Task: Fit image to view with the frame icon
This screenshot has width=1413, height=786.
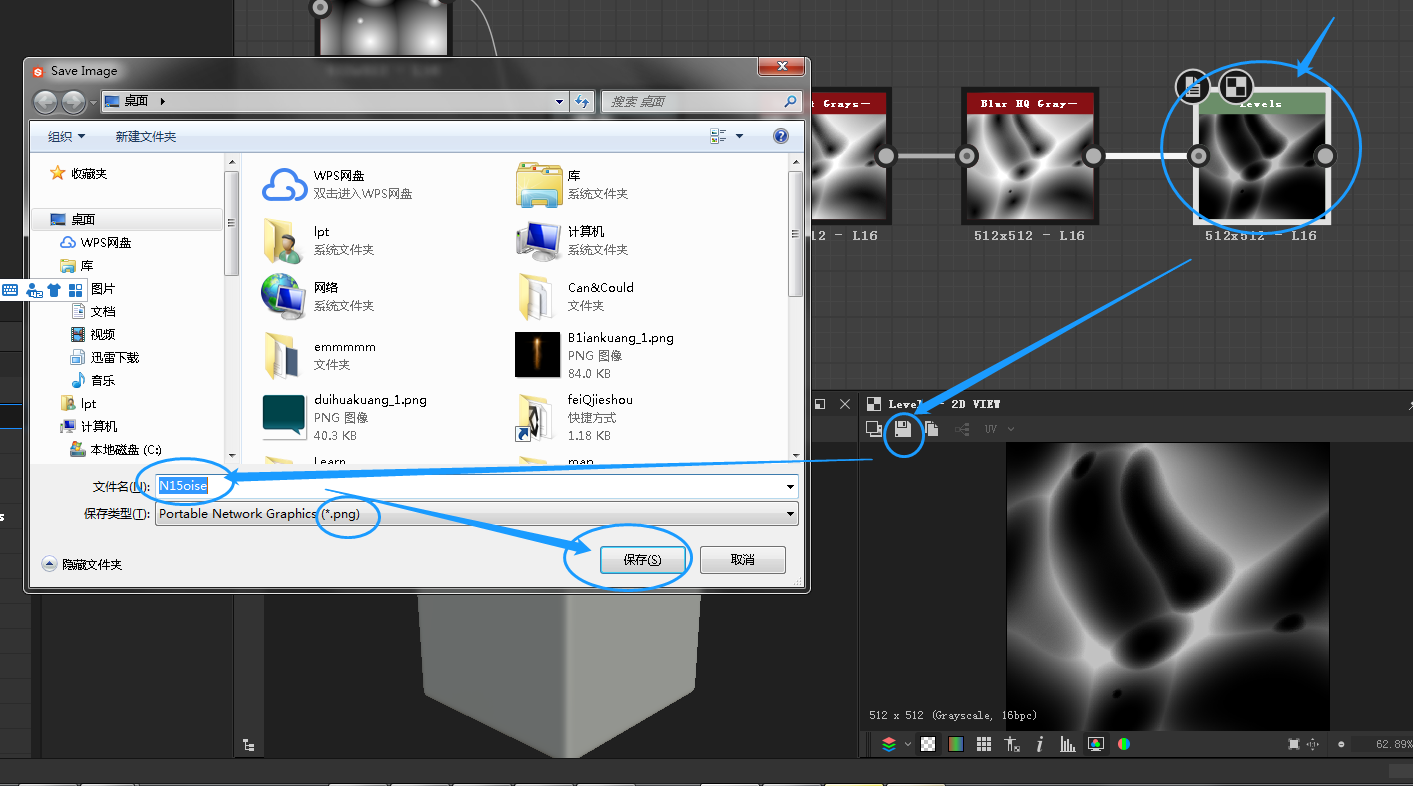Action: [x=1294, y=744]
